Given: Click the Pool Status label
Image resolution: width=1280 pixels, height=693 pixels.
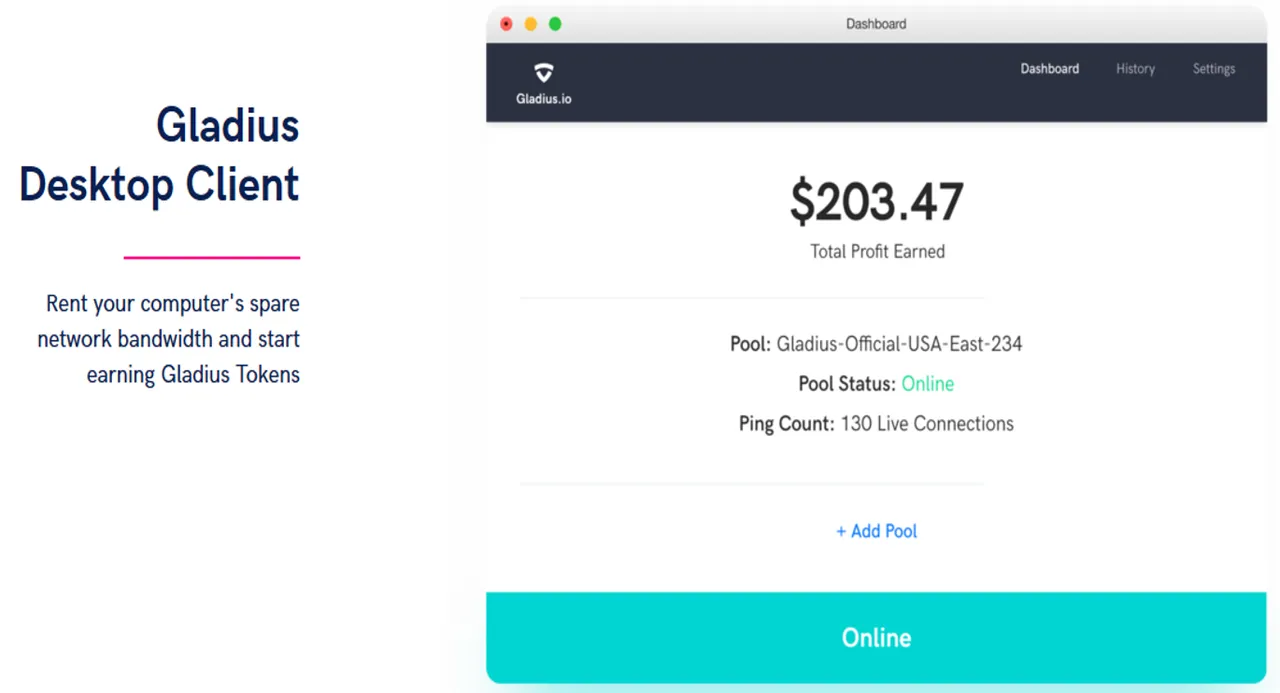Looking at the screenshot, I should (847, 384).
